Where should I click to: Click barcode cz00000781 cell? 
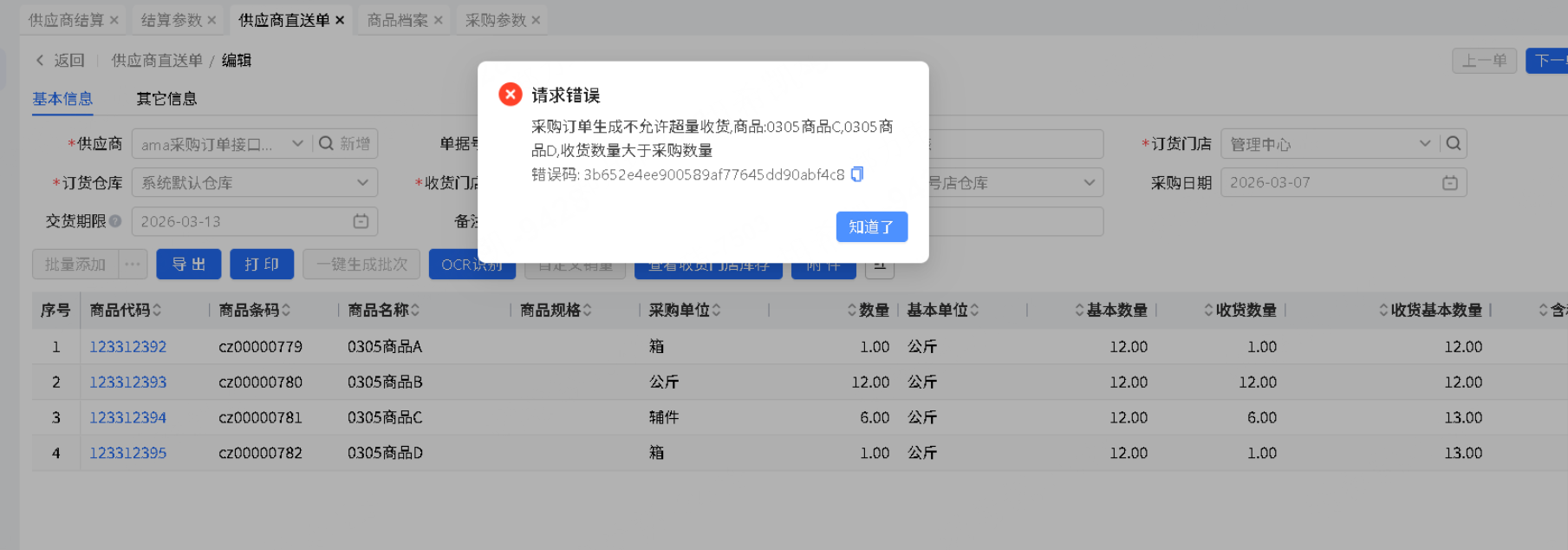pos(260,417)
